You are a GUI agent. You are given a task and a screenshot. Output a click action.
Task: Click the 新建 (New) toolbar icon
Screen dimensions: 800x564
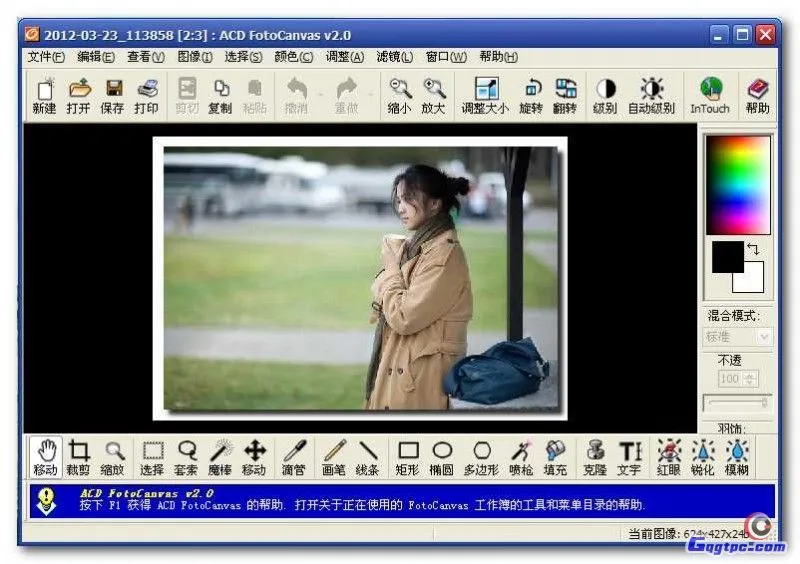coord(44,95)
